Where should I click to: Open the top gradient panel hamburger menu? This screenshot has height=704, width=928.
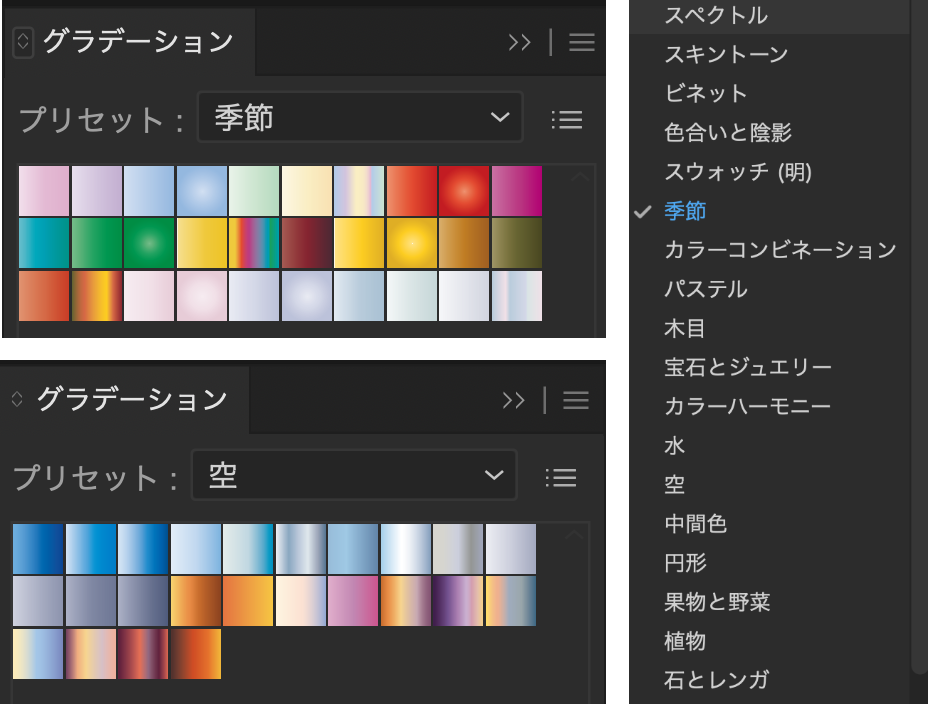point(582,42)
